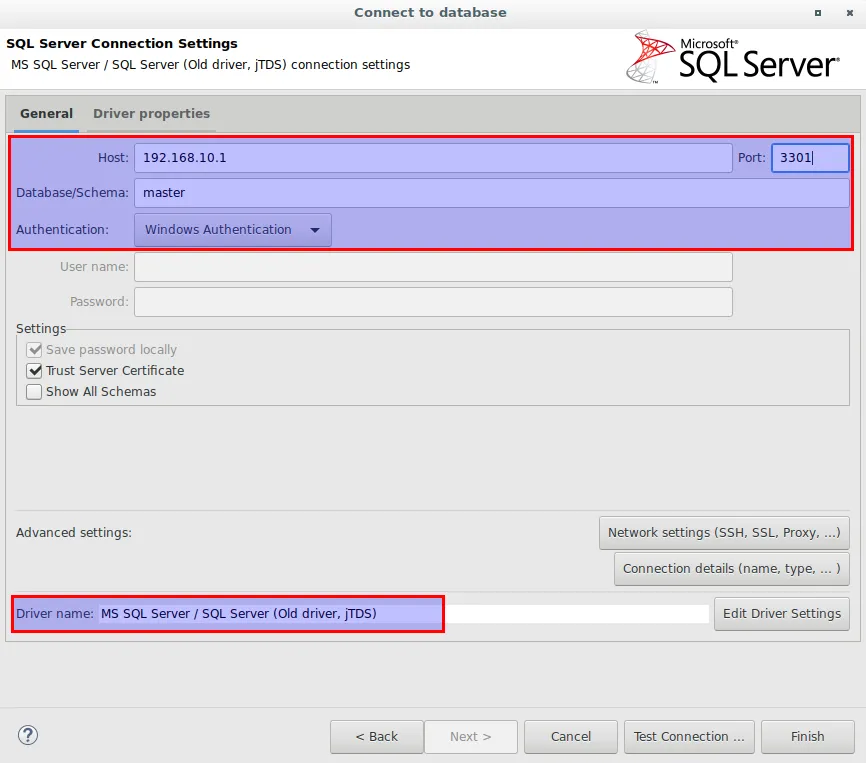The height and width of the screenshot is (763, 866).
Task: Cancel the connection dialog
Action: [571, 737]
